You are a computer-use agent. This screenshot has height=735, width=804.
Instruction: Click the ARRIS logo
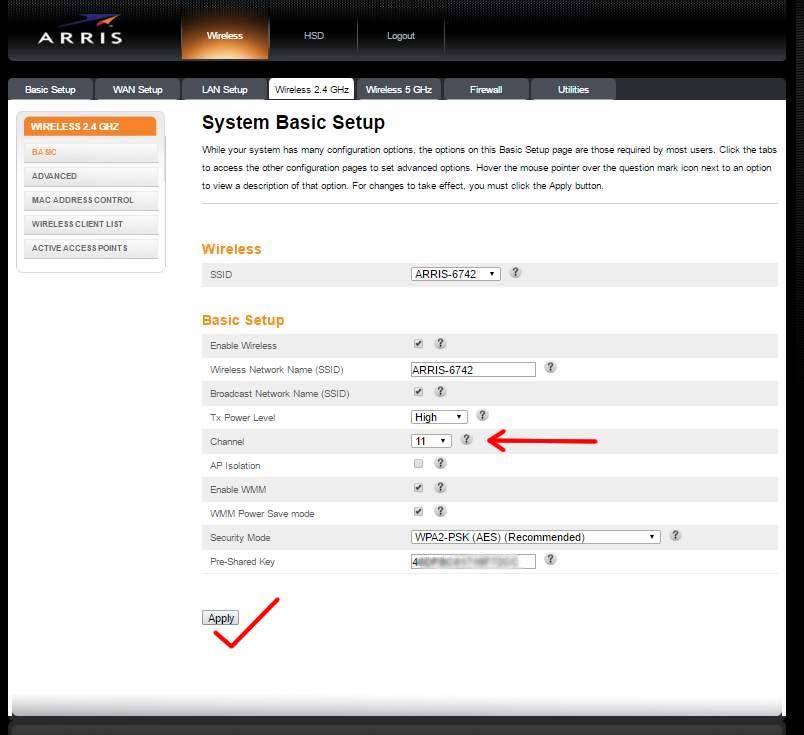pos(80,30)
